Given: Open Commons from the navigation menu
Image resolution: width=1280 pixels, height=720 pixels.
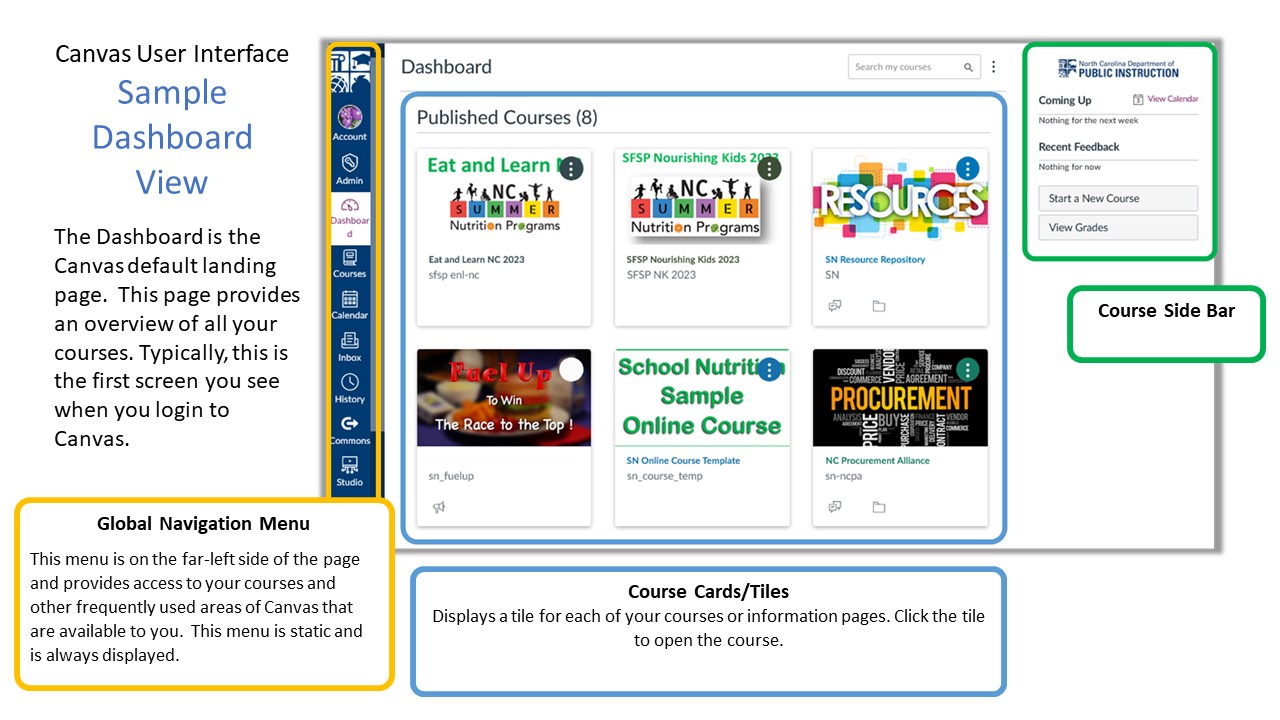Looking at the screenshot, I should [350, 430].
